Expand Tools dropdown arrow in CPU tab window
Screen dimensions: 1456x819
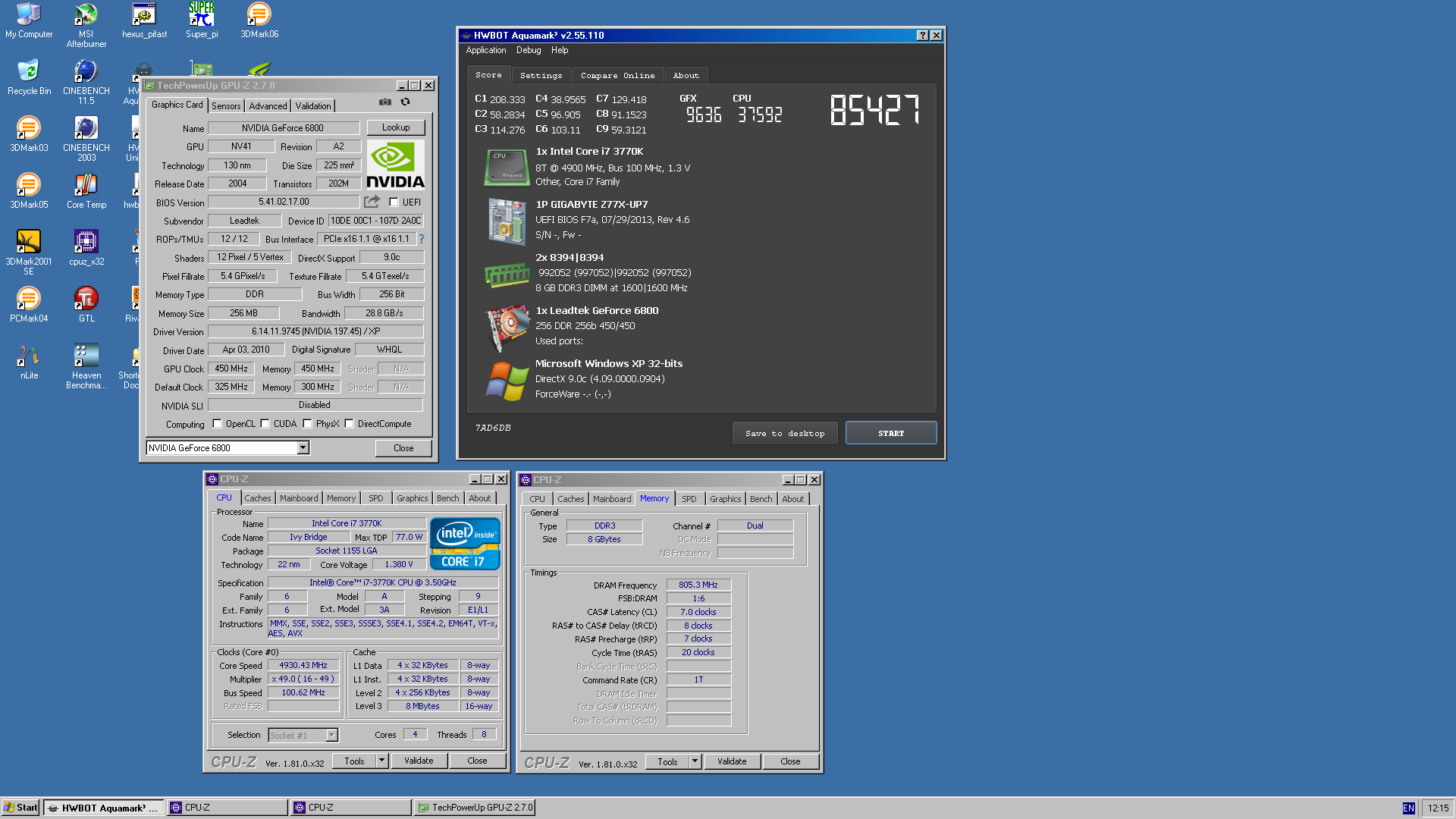381,761
